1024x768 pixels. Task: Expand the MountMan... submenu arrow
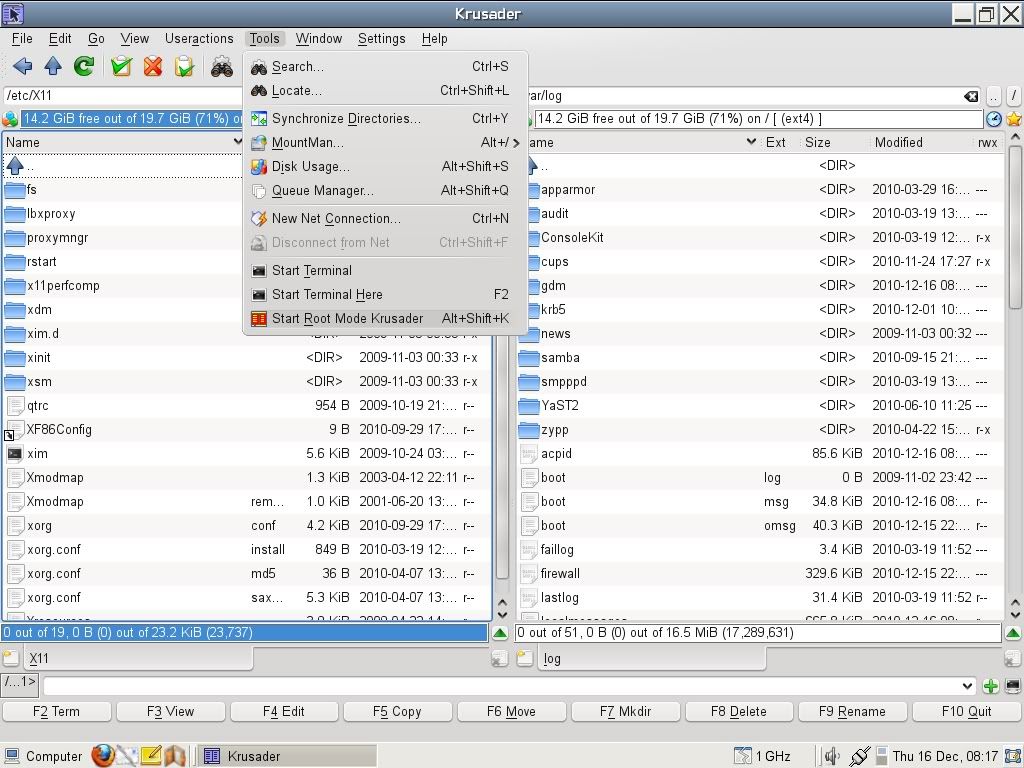[517, 143]
